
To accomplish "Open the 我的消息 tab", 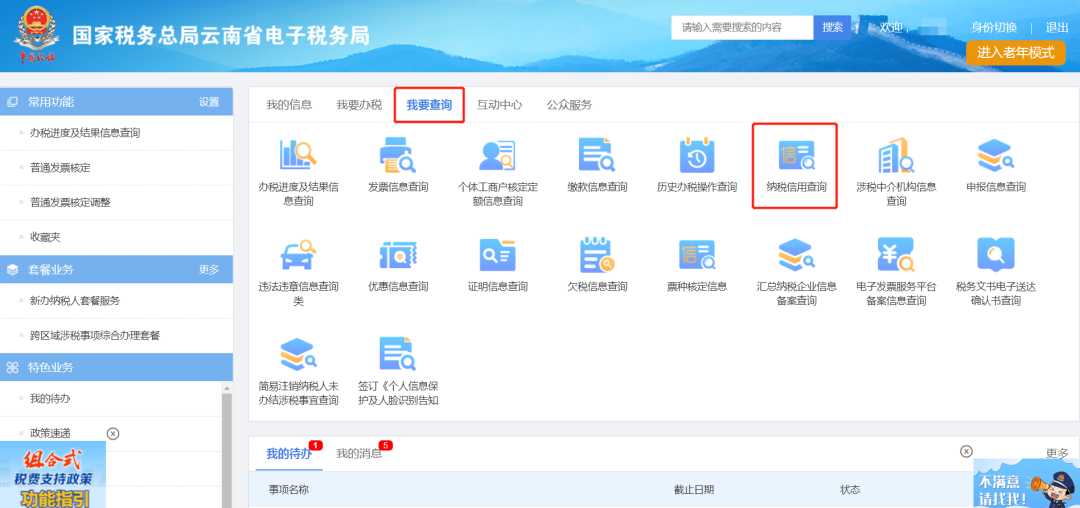I will click(359, 454).
